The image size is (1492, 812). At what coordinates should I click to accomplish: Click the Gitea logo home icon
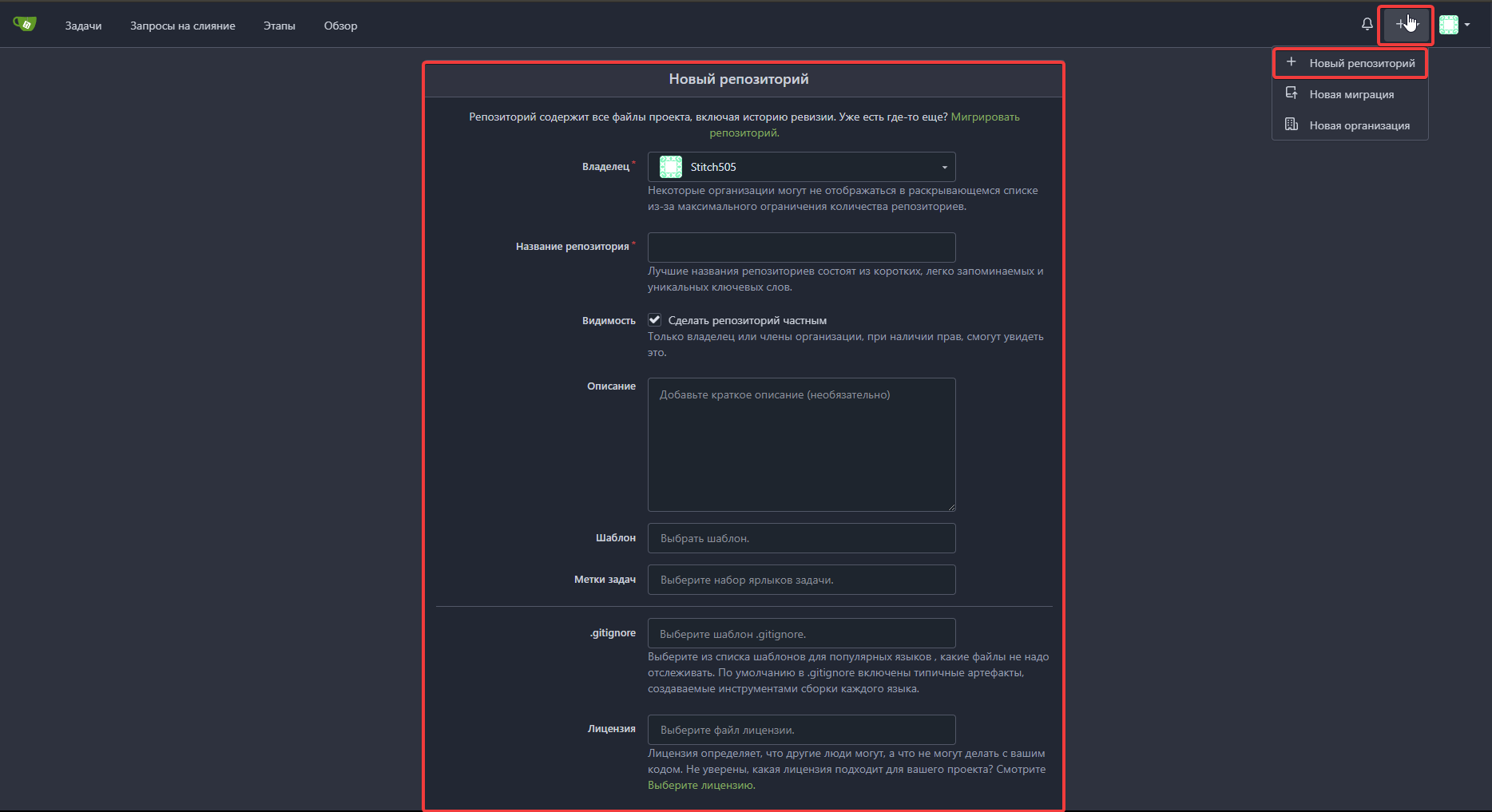pos(25,25)
